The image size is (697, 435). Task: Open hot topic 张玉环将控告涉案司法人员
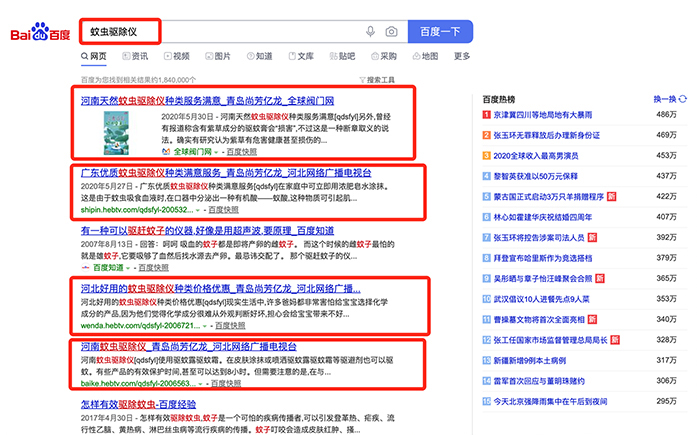pos(539,238)
